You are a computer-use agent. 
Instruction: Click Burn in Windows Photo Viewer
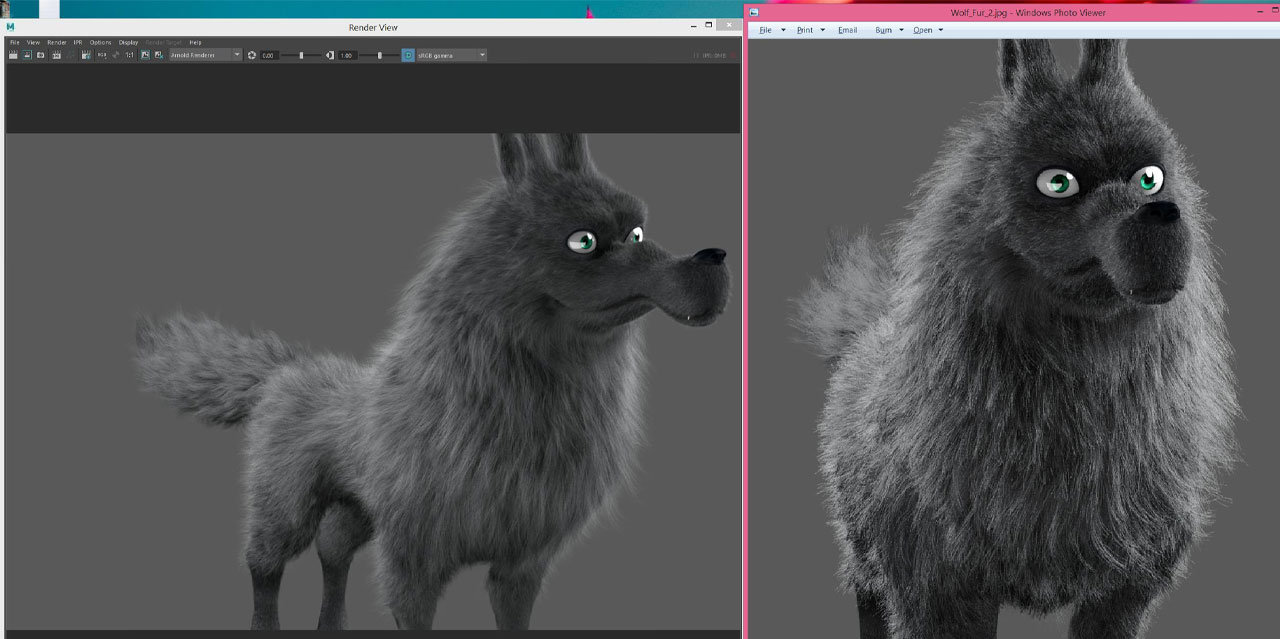pyautogui.click(x=884, y=30)
